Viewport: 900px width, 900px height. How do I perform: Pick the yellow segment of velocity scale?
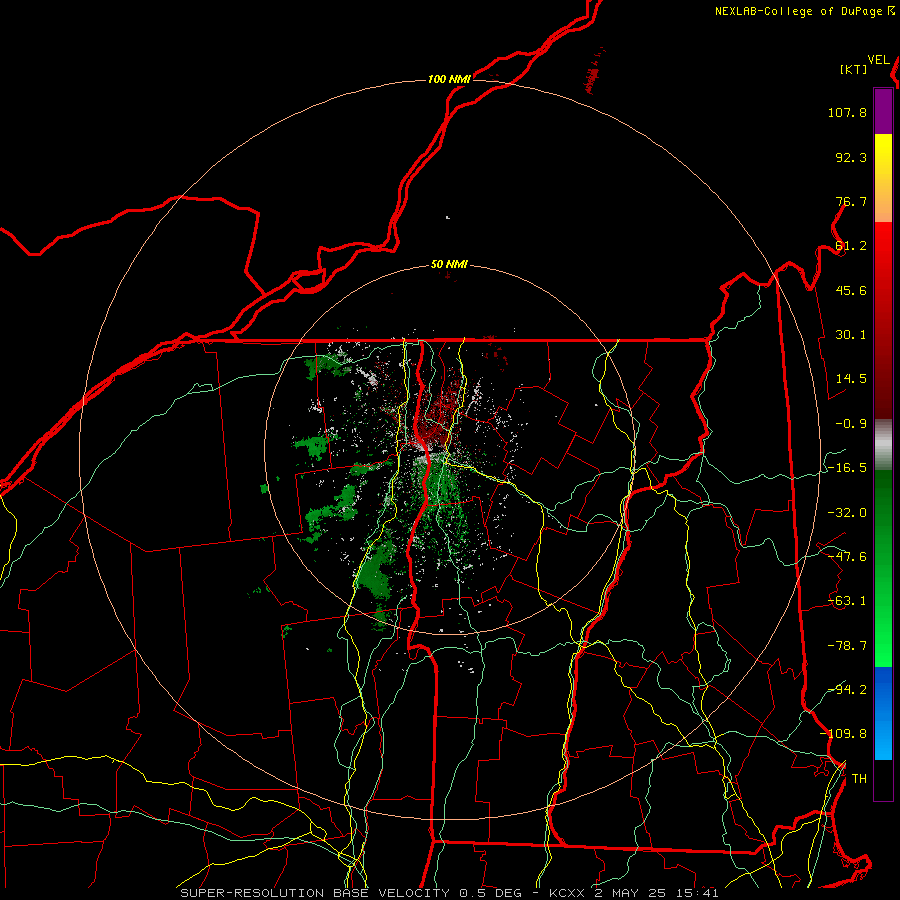tap(883, 158)
